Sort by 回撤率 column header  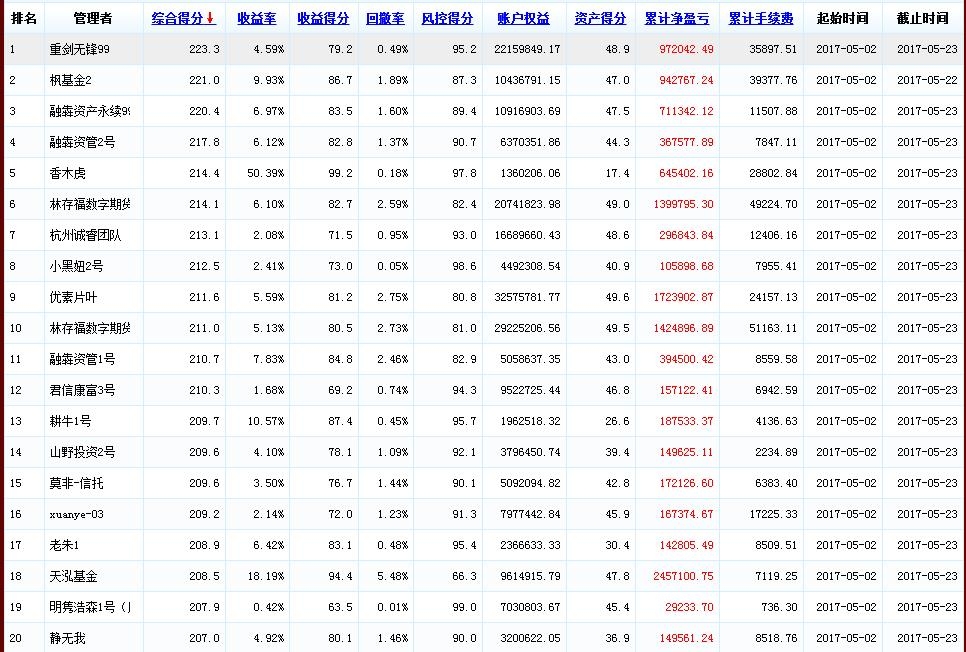point(385,19)
